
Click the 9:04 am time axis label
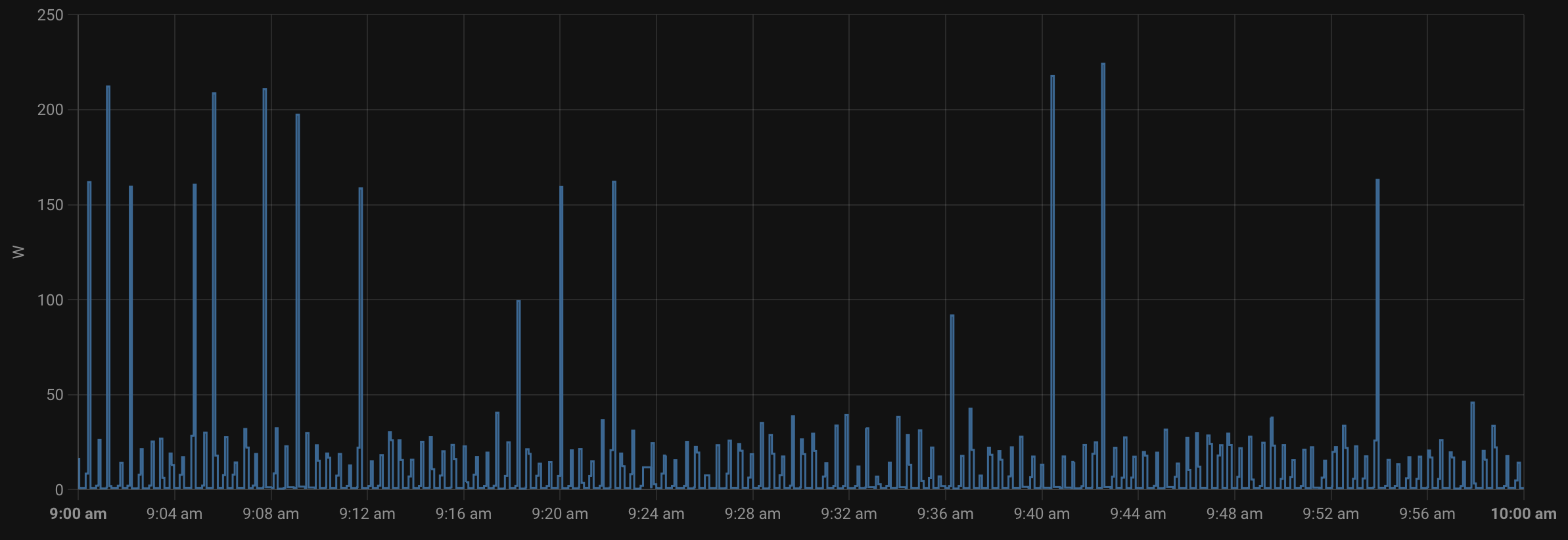(x=174, y=514)
